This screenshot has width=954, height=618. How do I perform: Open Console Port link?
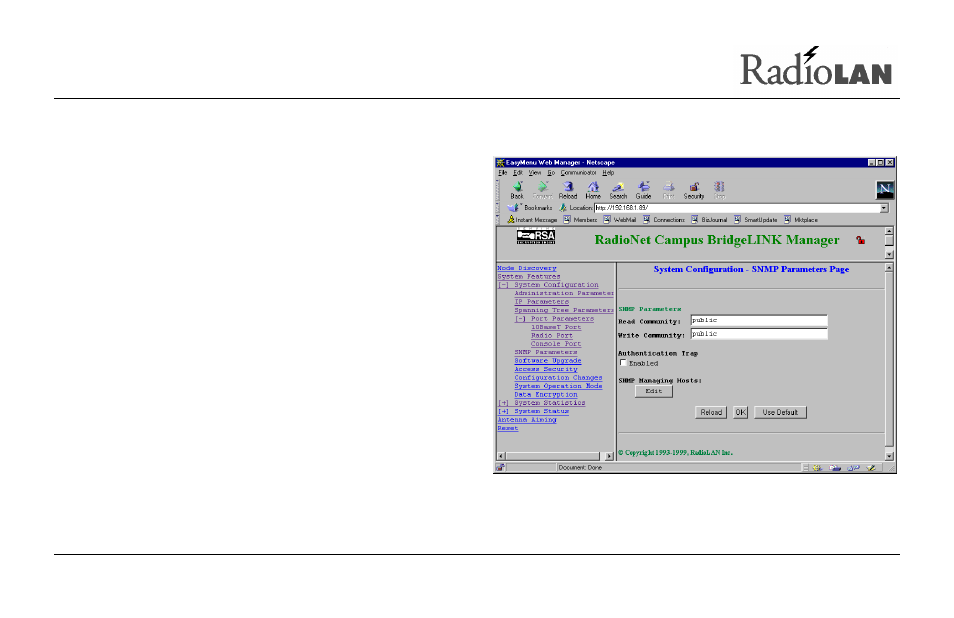pos(556,344)
